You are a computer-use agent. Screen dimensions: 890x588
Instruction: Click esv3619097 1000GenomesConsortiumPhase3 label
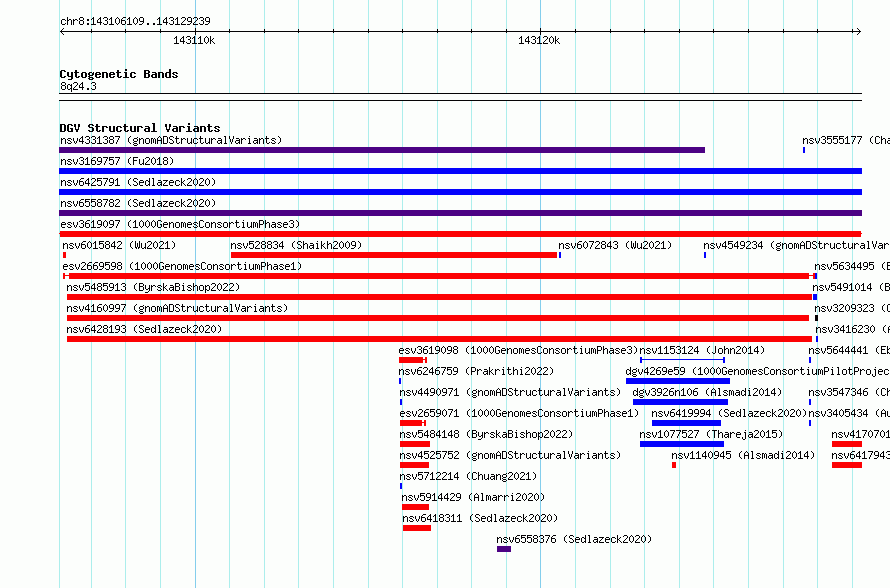(180, 224)
